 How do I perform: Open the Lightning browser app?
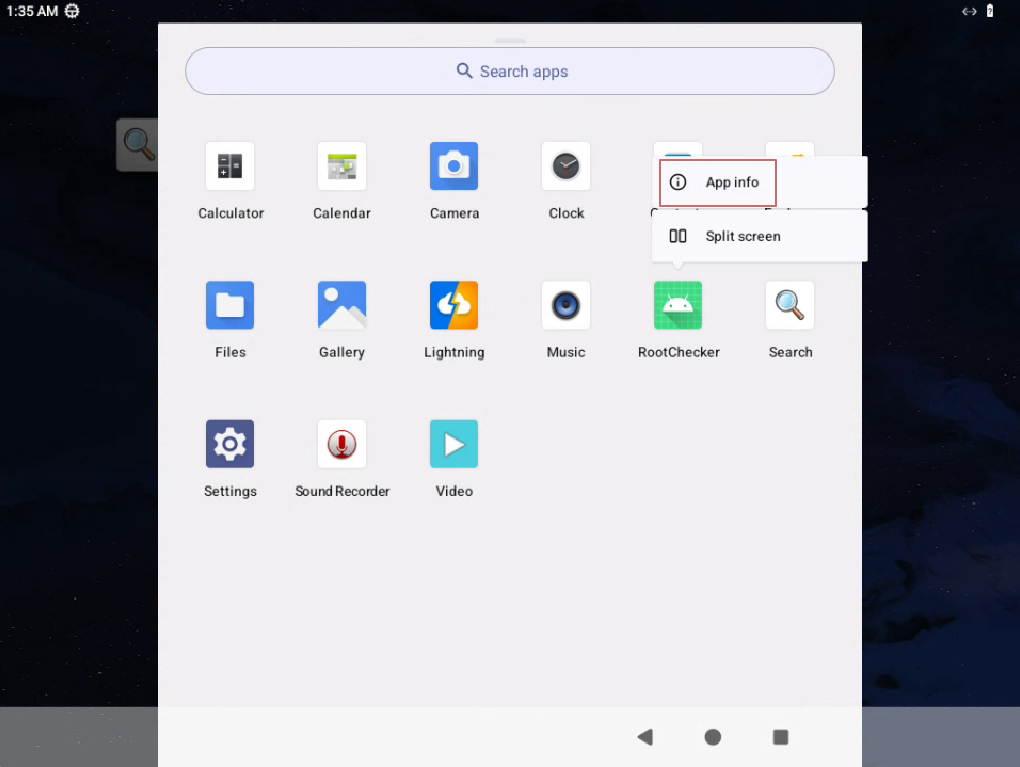pyautogui.click(x=454, y=306)
